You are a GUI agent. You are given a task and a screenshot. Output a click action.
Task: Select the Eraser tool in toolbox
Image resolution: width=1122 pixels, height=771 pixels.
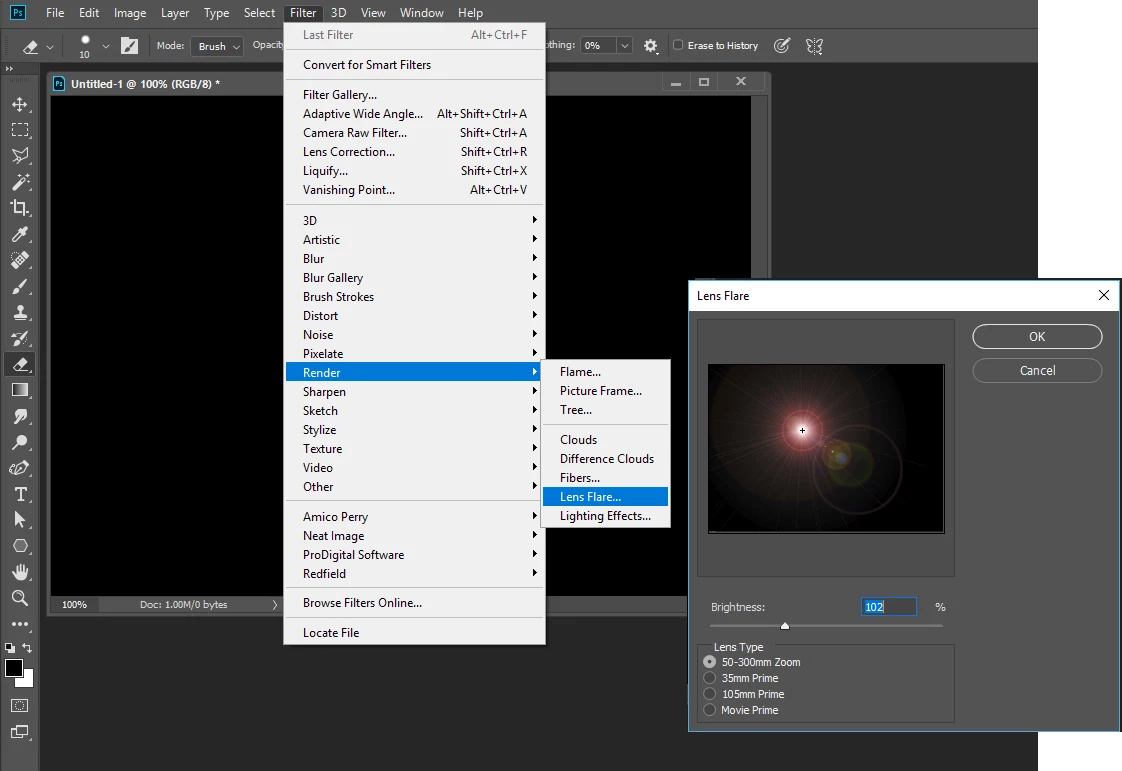(x=20, y=364)
